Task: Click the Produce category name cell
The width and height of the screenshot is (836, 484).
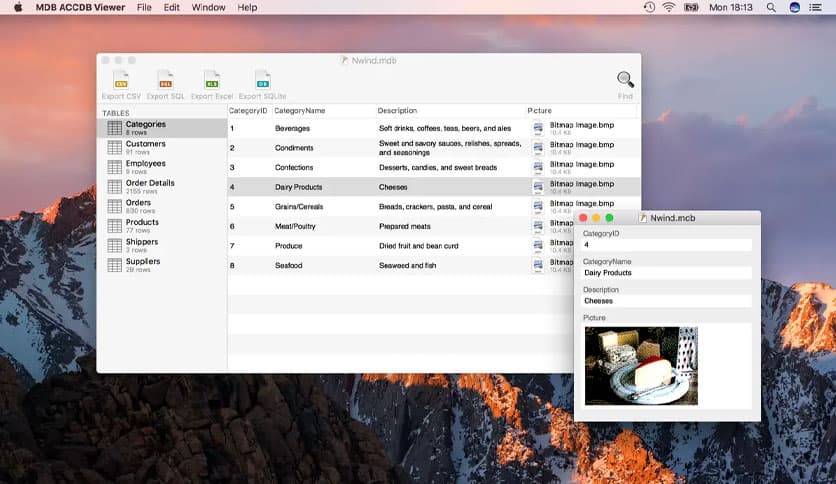Action: (288, 246)
